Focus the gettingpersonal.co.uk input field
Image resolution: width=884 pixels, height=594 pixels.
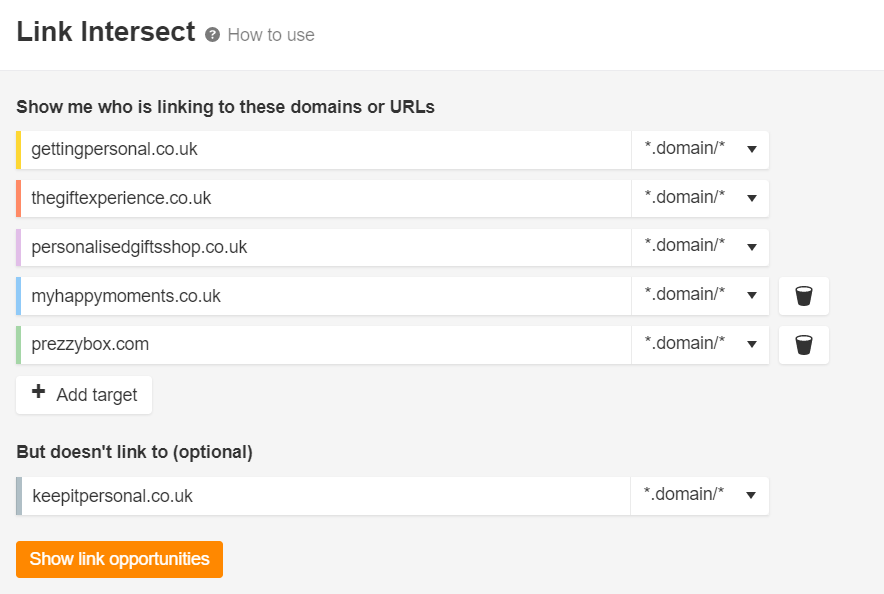click(326, 149)
